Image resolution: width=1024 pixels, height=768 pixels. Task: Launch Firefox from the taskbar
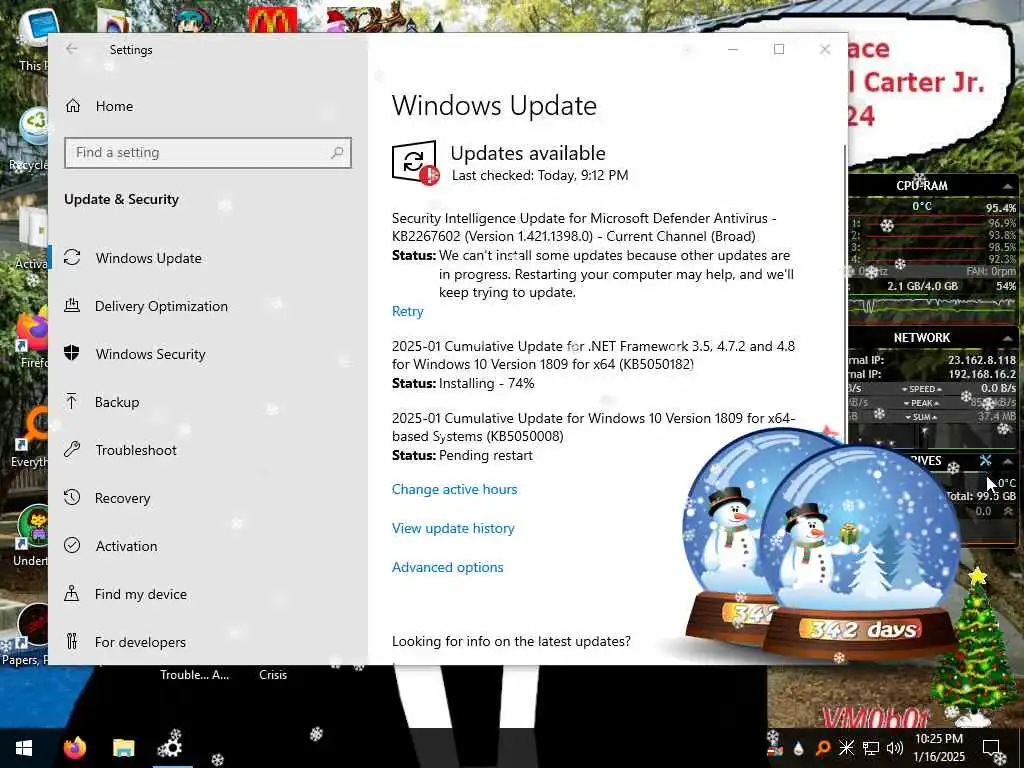point(74,748)
